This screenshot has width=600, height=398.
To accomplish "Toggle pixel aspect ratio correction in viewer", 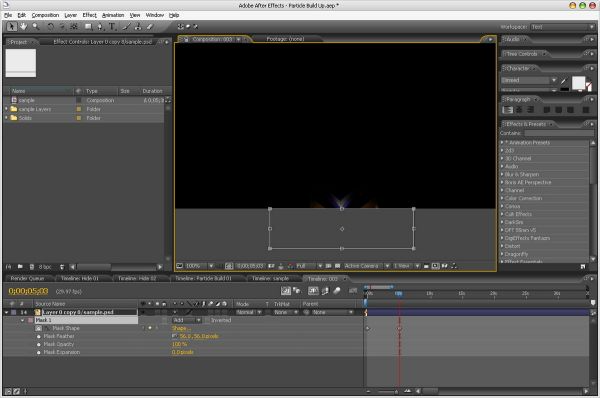I will (426, 266).
